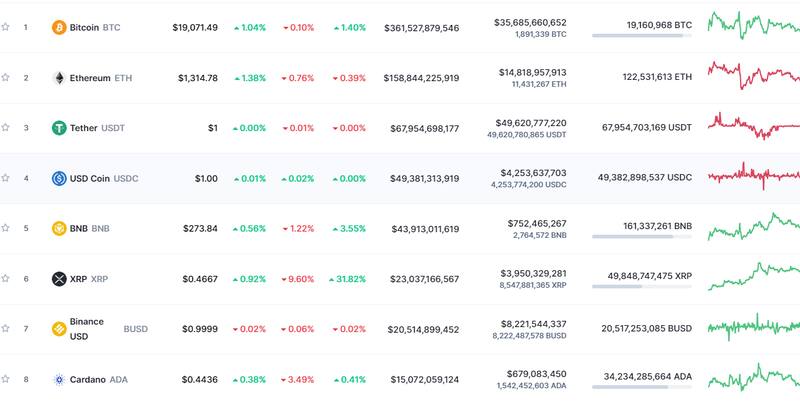Click the black XRP logo icon
Viewport: 800px width, 402px height.
[59, 279]
